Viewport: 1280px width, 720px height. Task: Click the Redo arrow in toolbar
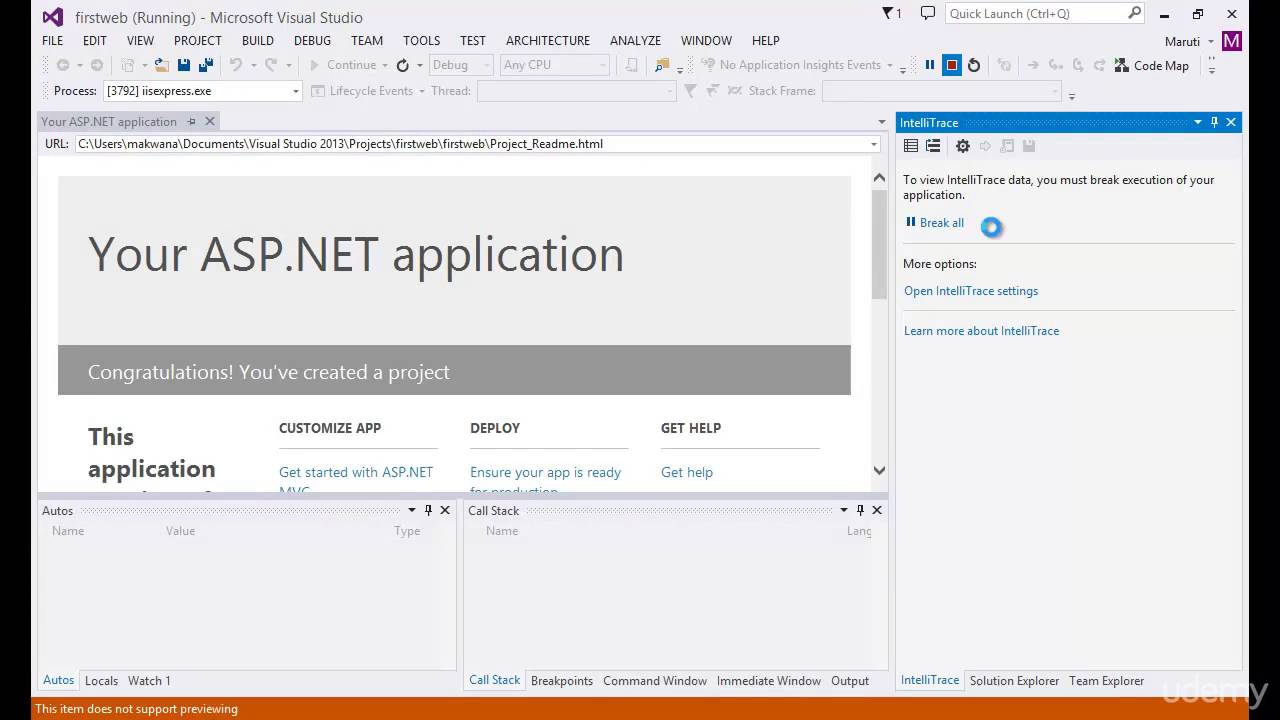tap(271, 65)
